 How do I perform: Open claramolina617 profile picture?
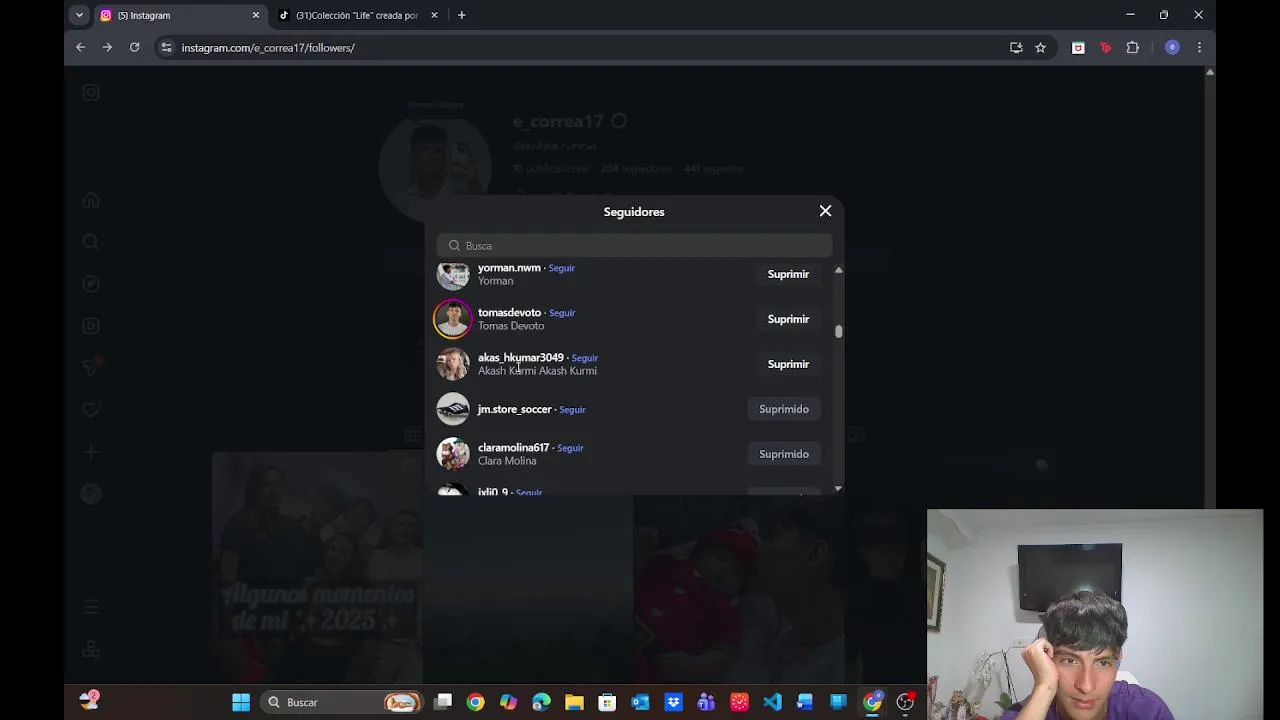(453, 454)
